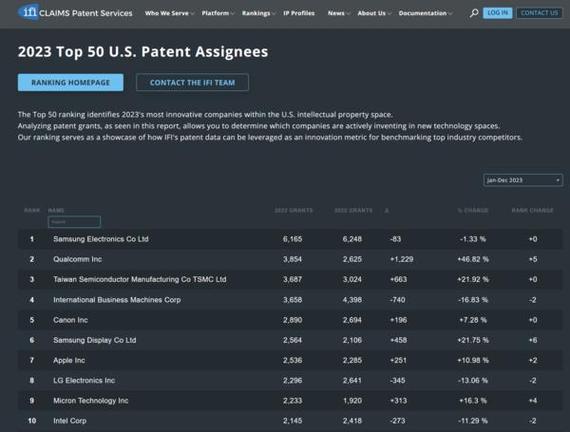Viewport: 570px width, 432px height.
Task: Open the search magnifier icon
Action: coord(474,13)
